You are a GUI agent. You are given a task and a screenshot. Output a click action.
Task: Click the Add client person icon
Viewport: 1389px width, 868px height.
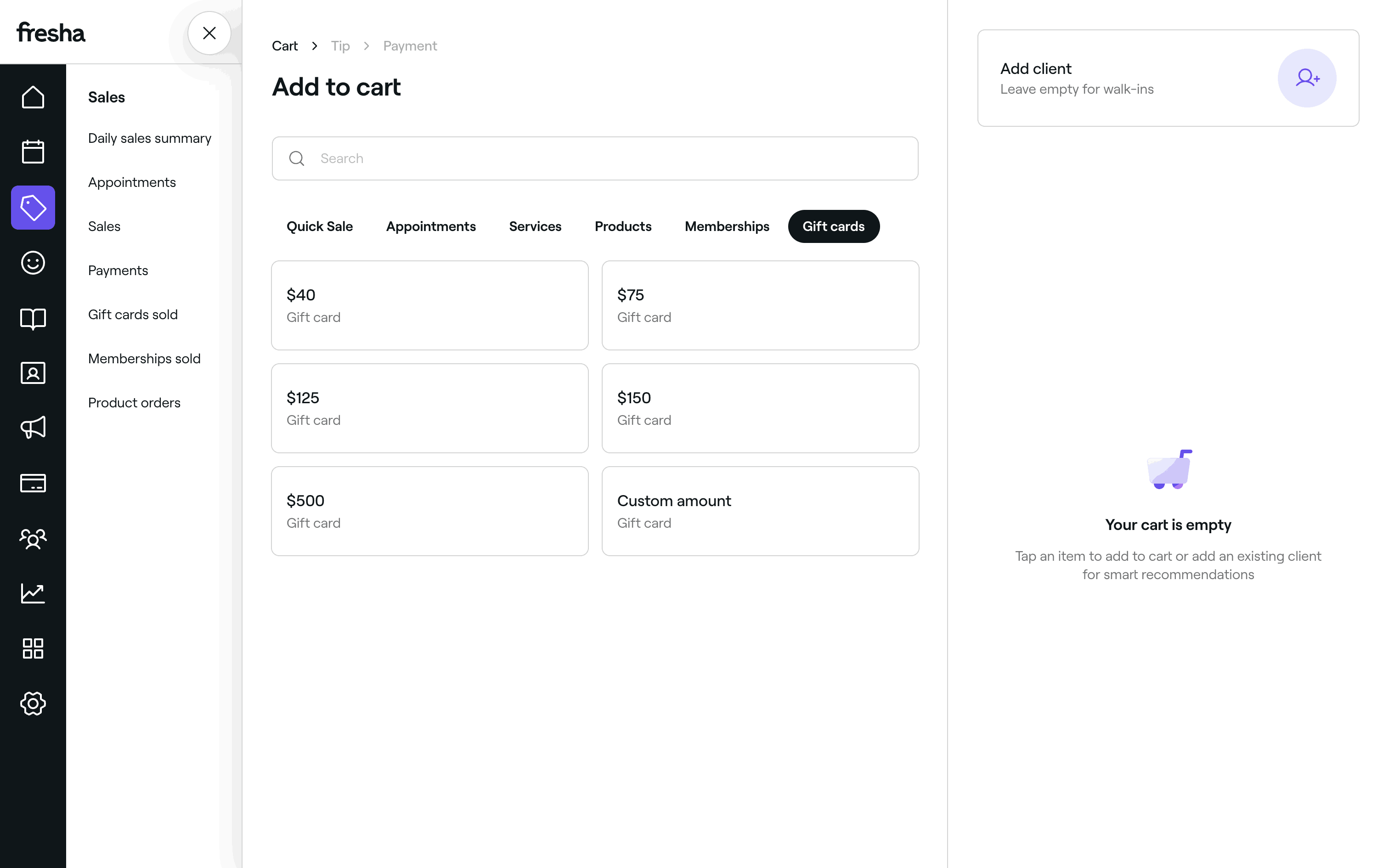tap(1306, 78)
